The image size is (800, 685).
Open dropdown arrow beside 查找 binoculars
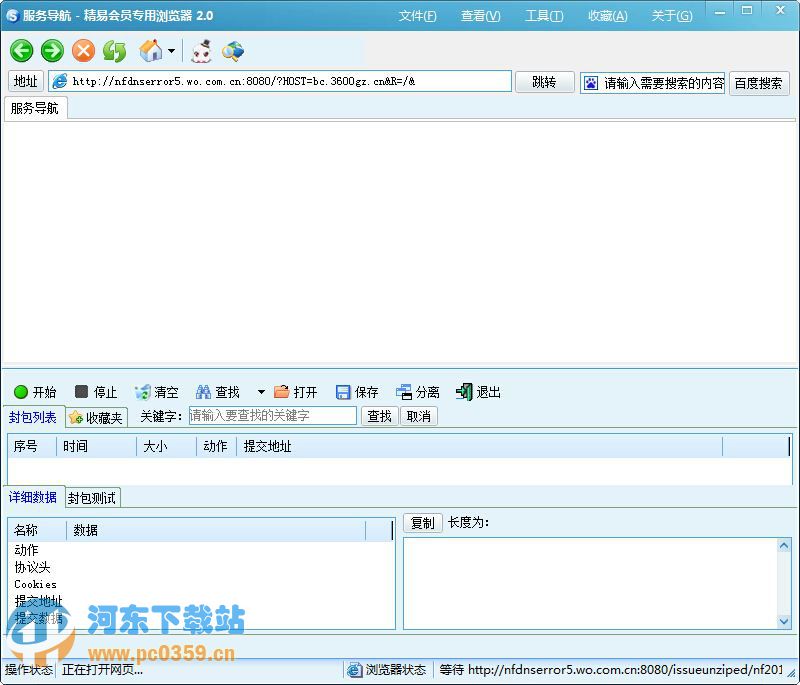(x=261, y=392)
